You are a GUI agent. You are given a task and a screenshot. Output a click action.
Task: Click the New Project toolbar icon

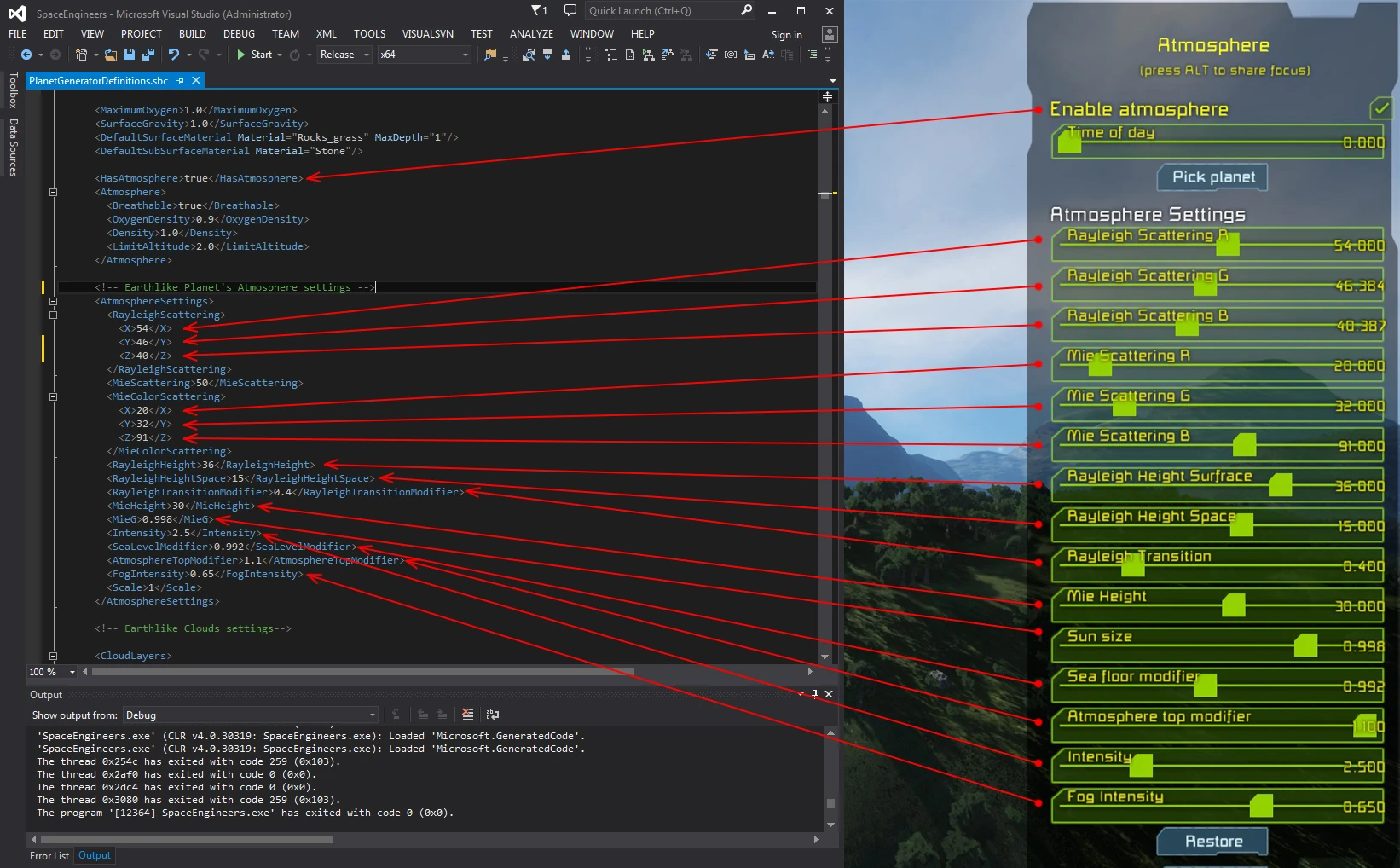(81, 55)
